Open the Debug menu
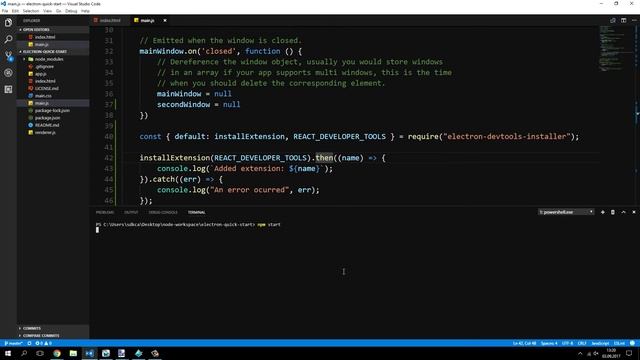This screenshot has width=640, height=360. click(x=71, y=11)
